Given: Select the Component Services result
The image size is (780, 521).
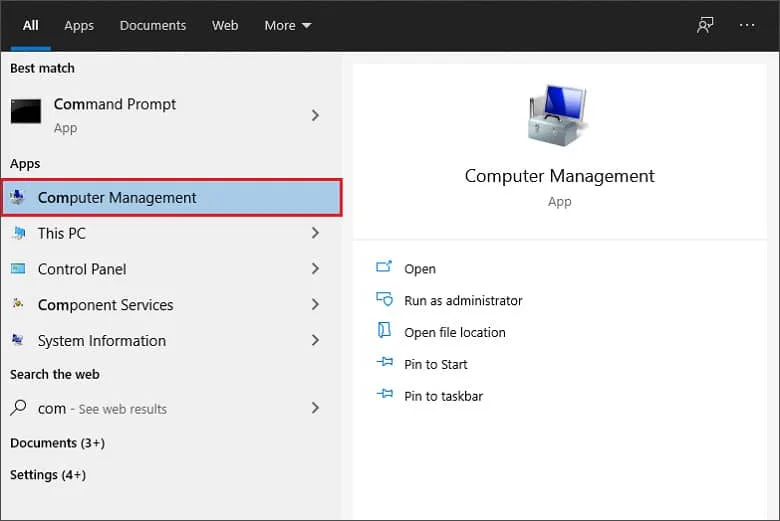Looking at the screenshot, I should coord(171,305).
